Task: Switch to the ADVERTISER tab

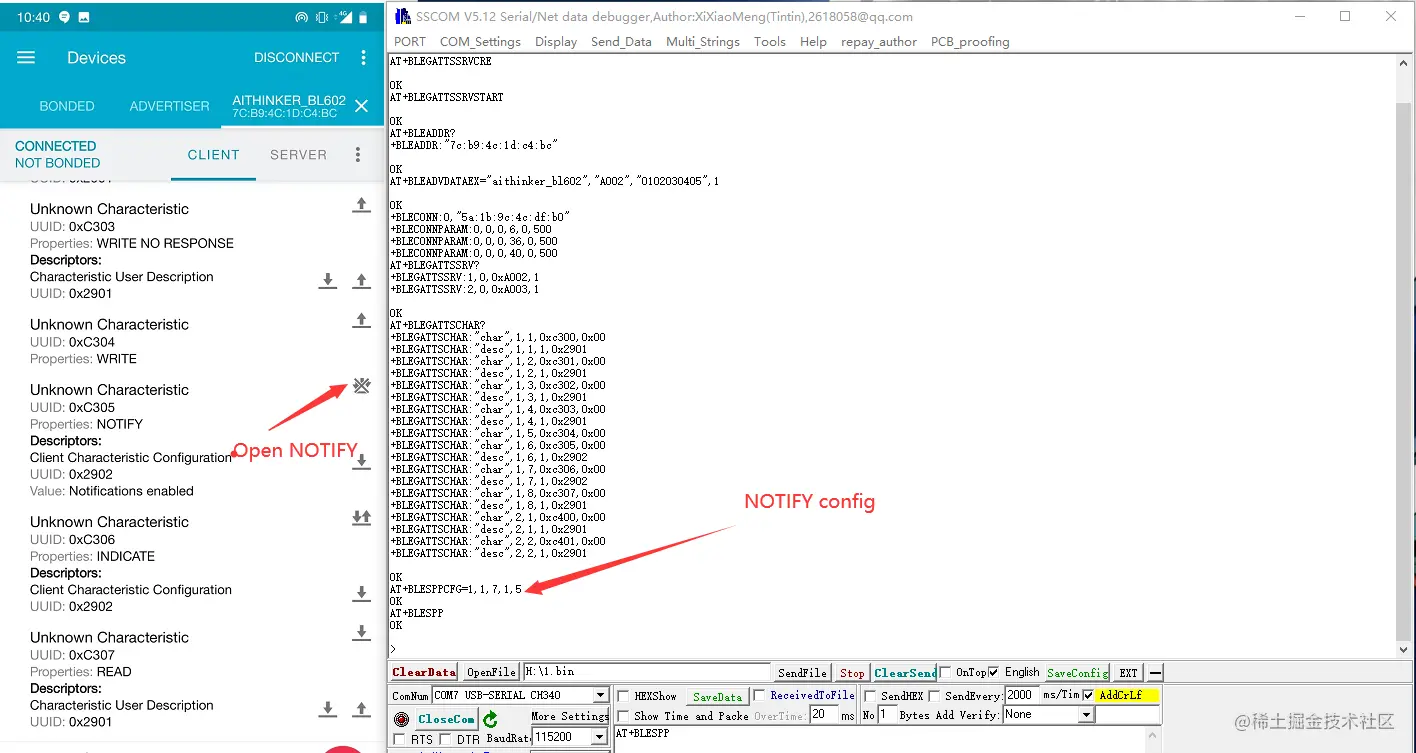Action: 170,106
